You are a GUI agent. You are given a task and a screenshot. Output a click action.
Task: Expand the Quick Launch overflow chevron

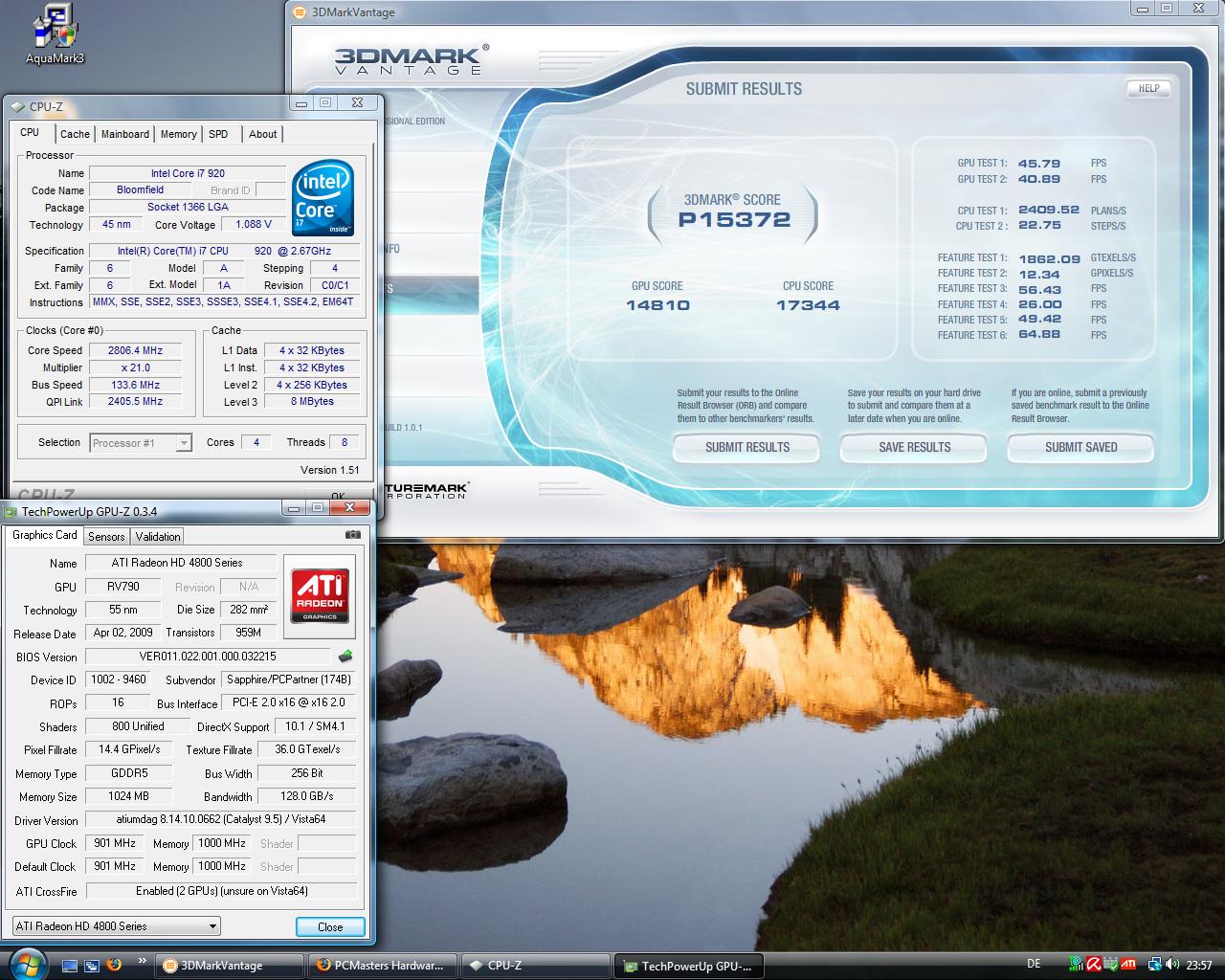click(143, 960)
